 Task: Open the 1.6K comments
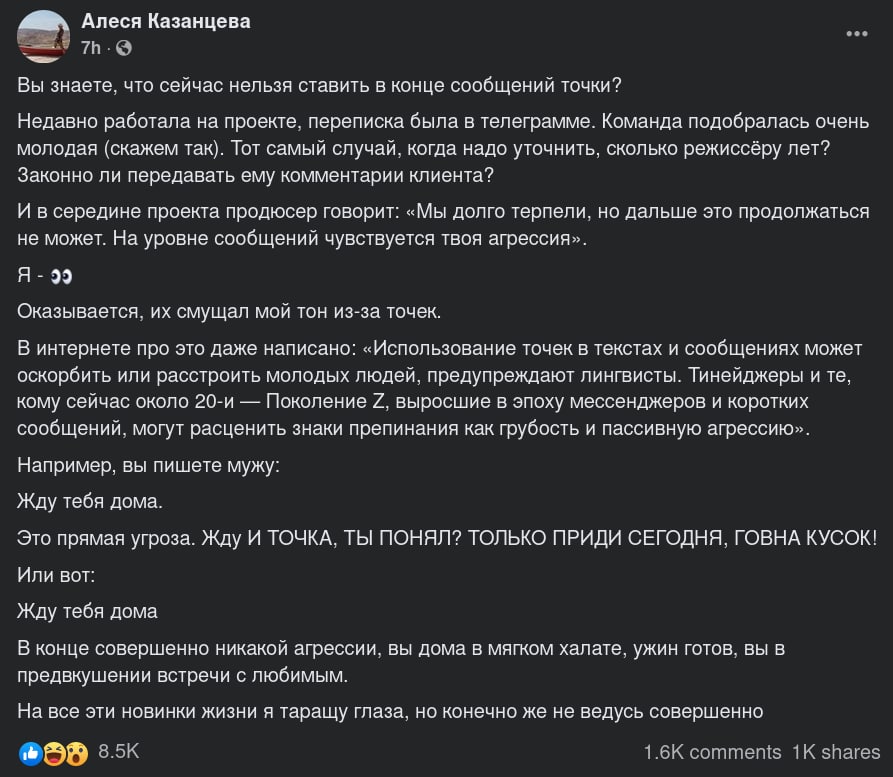(712, 752)
